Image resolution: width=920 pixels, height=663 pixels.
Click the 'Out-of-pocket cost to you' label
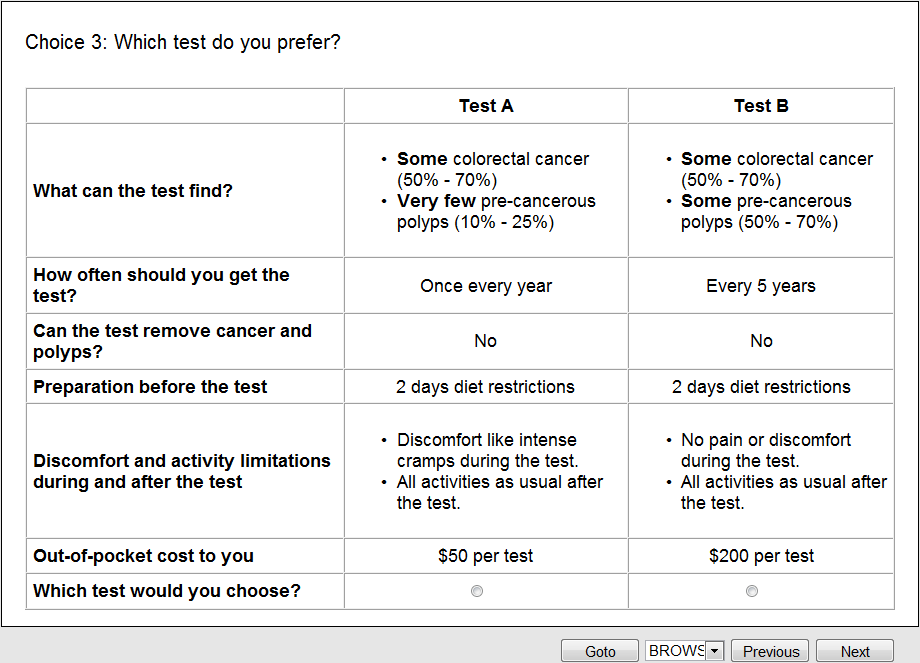[144, 556]
